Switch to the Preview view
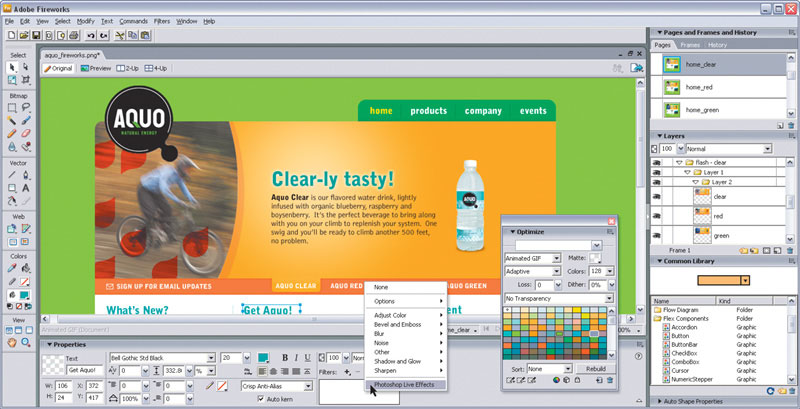The width and height of the screenshot is (800, 409). [95, 68]
